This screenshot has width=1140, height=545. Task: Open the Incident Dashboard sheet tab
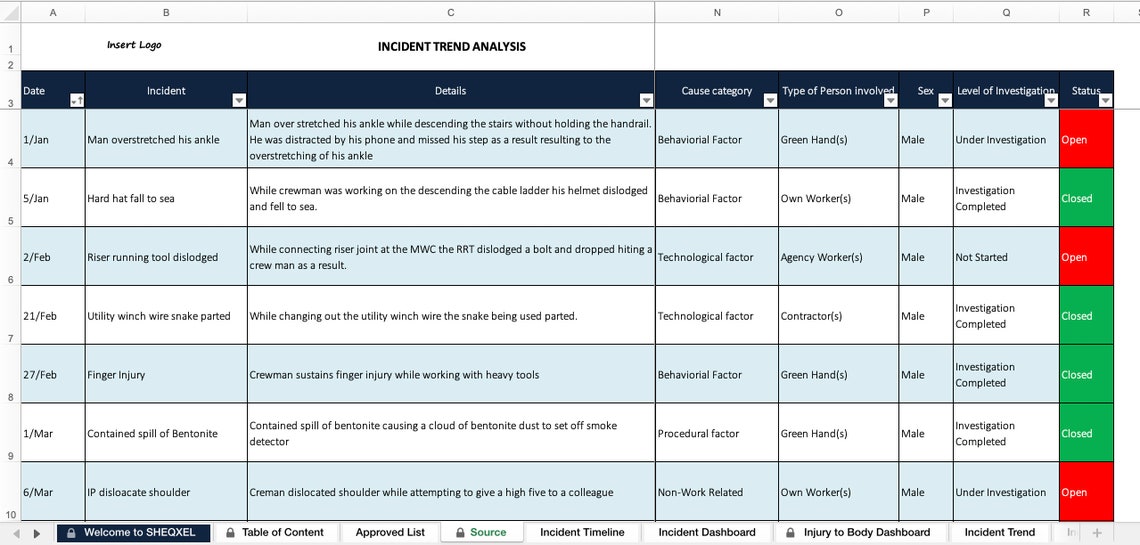707,533
